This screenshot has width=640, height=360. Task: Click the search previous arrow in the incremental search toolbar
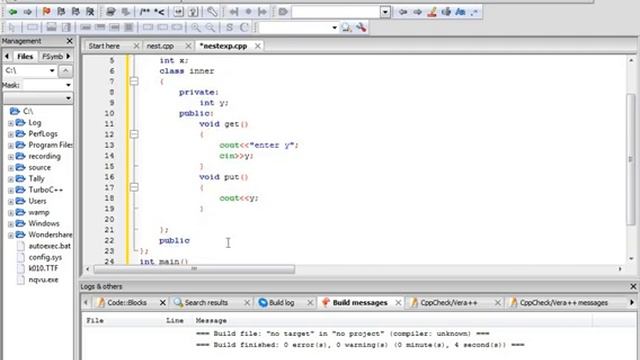403,12
